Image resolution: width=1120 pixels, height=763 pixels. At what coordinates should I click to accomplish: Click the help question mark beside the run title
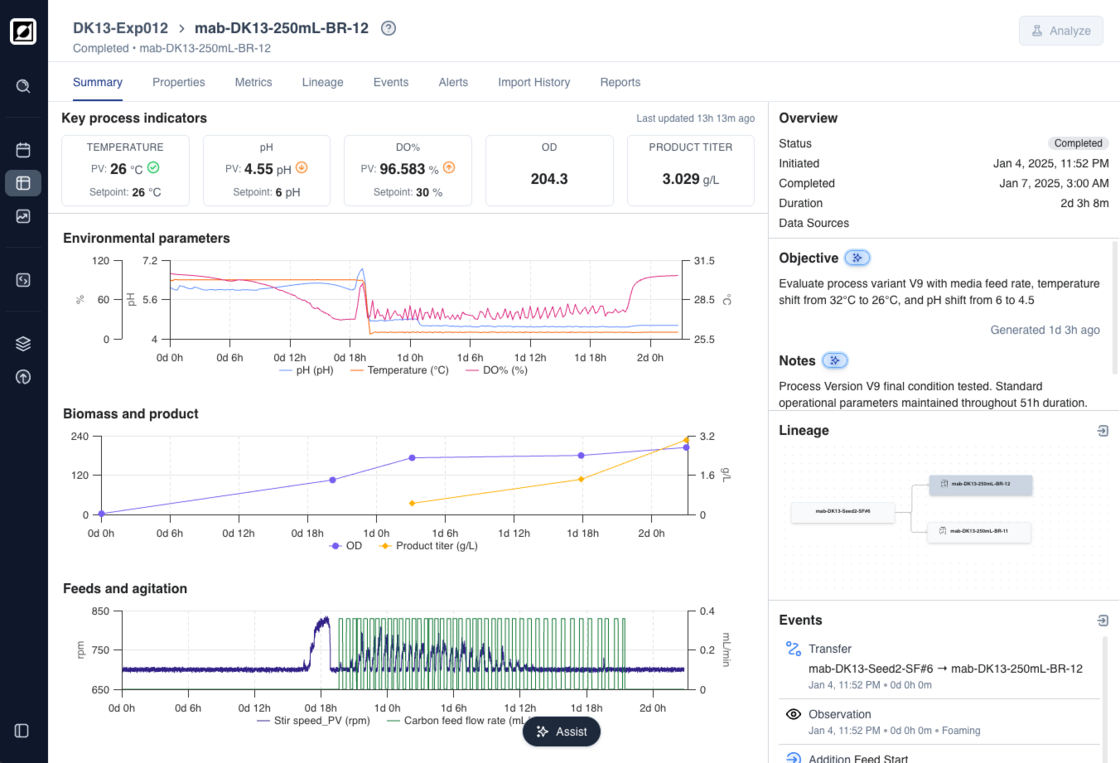[389, 28]
